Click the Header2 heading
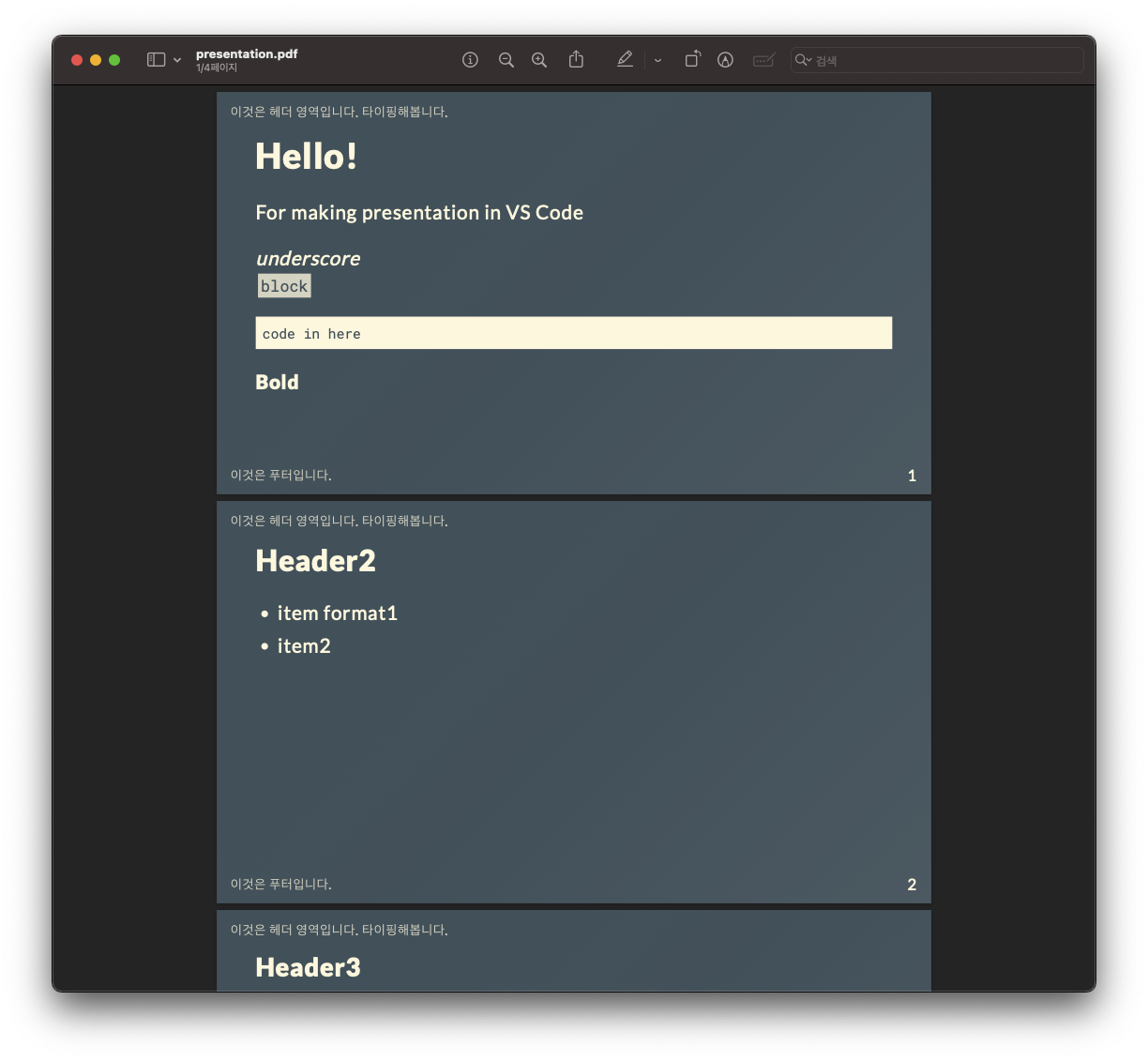Image resolution: width=1148 pixels, height=1061 pixels. tap(315, 561)
